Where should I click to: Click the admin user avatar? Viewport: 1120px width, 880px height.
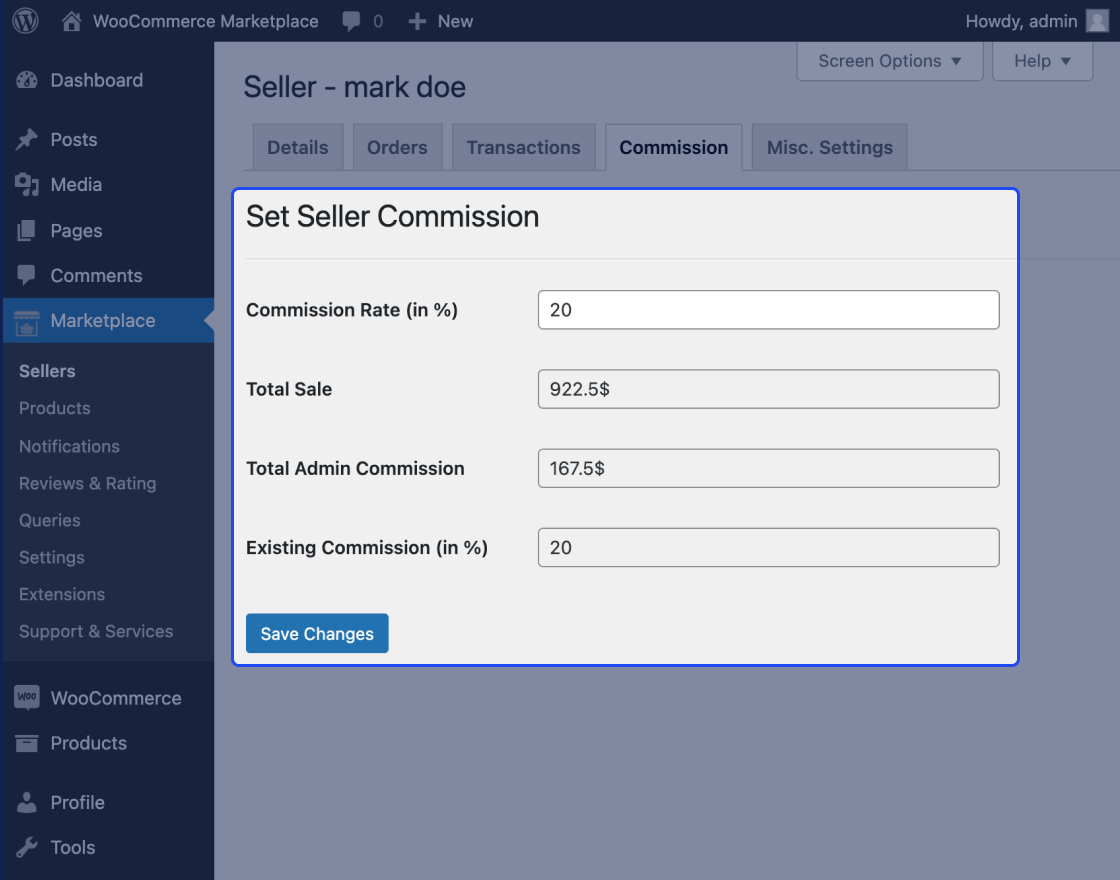coord(1097,21)
